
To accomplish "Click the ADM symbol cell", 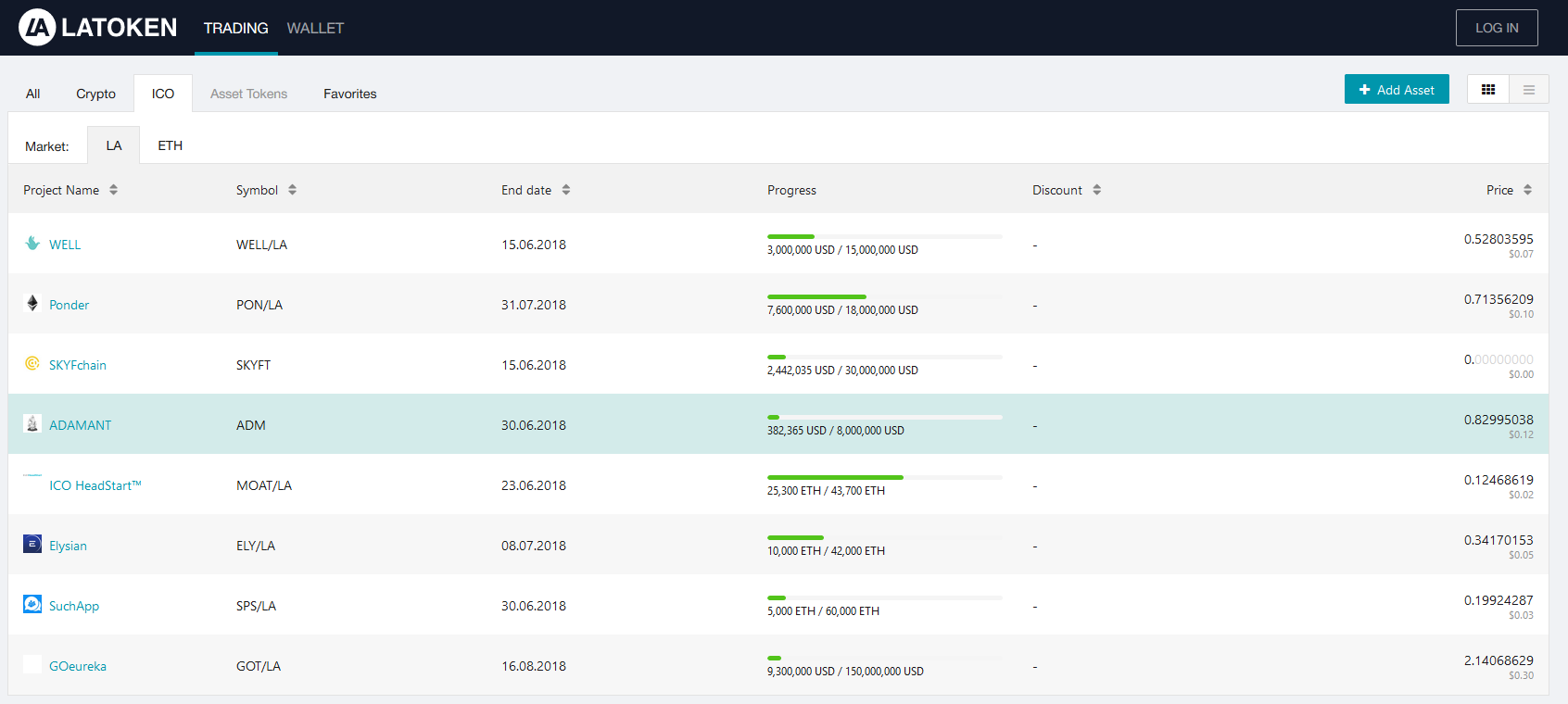I will coord(251,425).
